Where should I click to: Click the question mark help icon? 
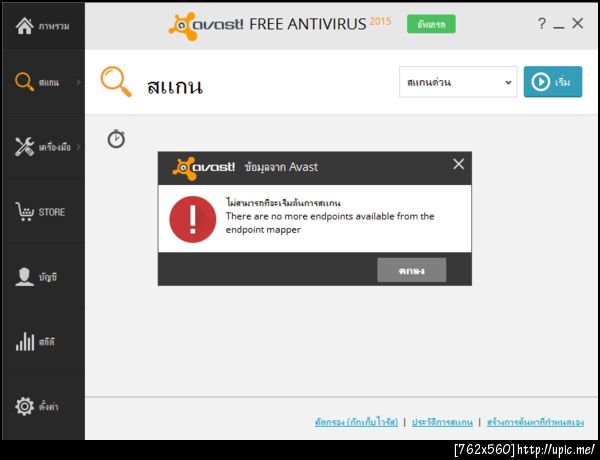(541, 24)
